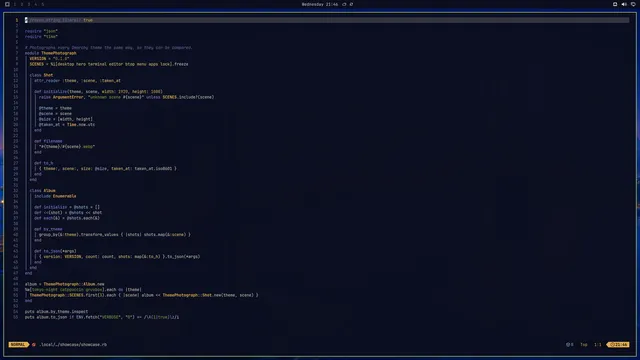Place cursor on frozen_string_literal comment line
640x360 pixels.
pos(59,20)
